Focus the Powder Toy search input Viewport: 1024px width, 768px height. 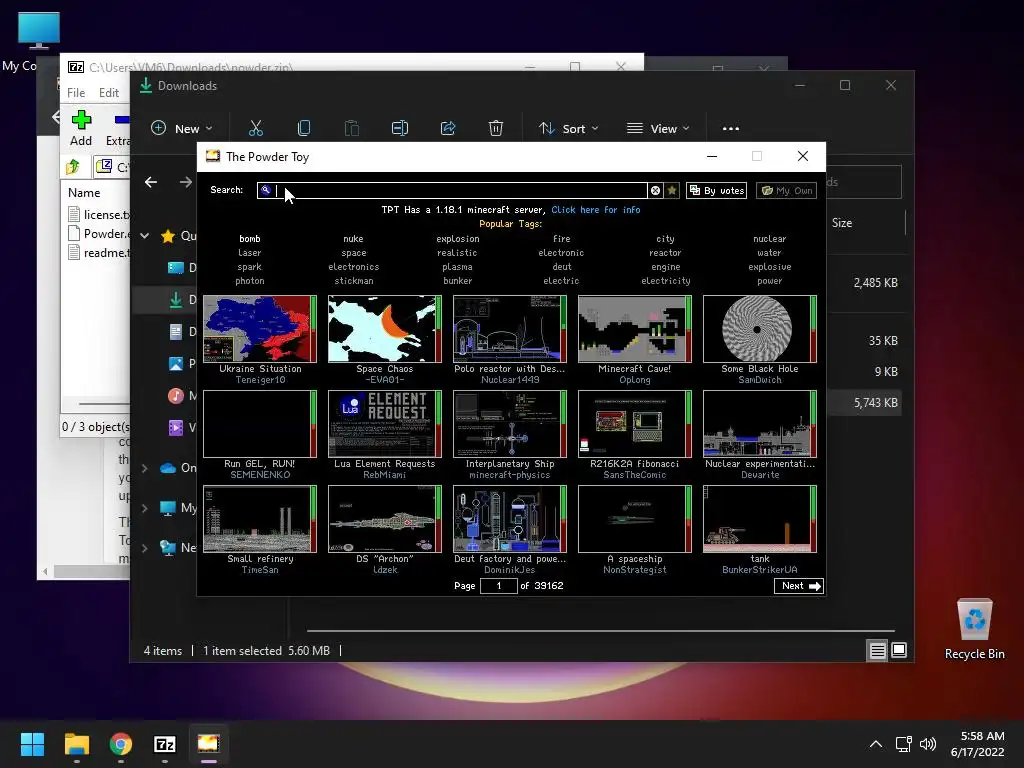(x=452, y=190)
